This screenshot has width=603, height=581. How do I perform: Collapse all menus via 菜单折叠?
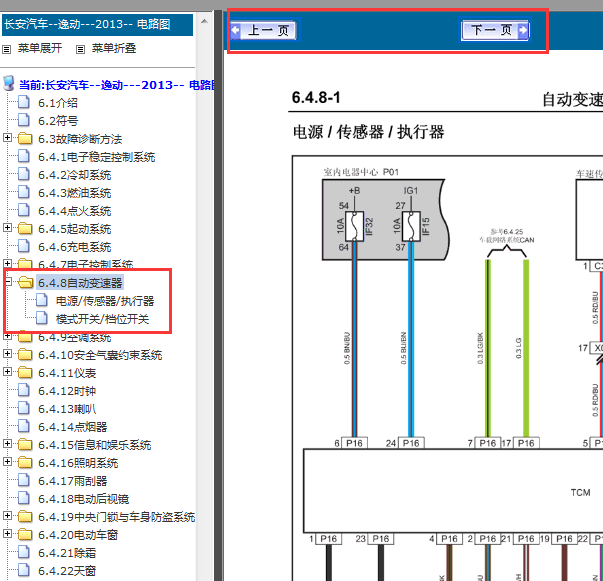pos(114,48)
